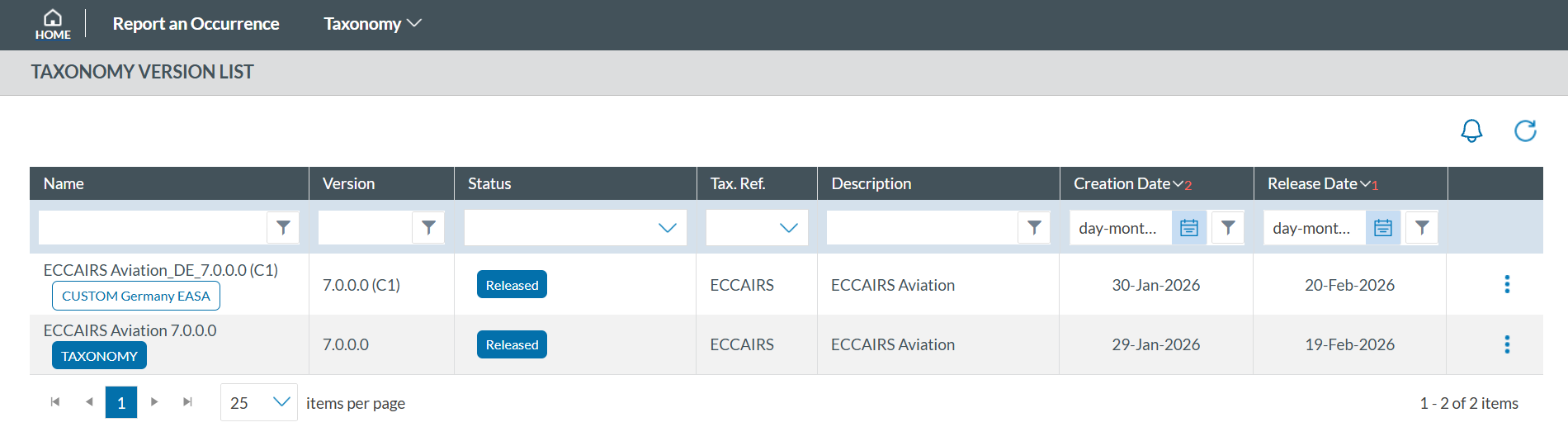
Task: Click the CUSTOM Germany EASA tag
Action: (136, 296)
